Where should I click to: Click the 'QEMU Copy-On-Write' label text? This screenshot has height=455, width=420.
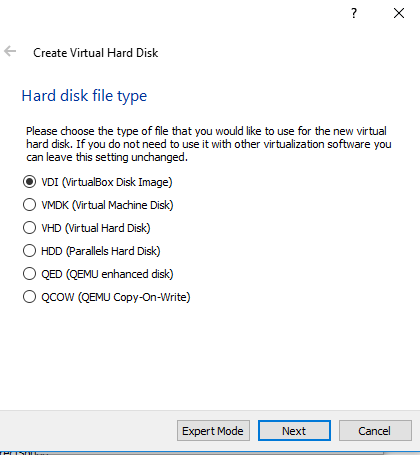(x=134, y=297)
